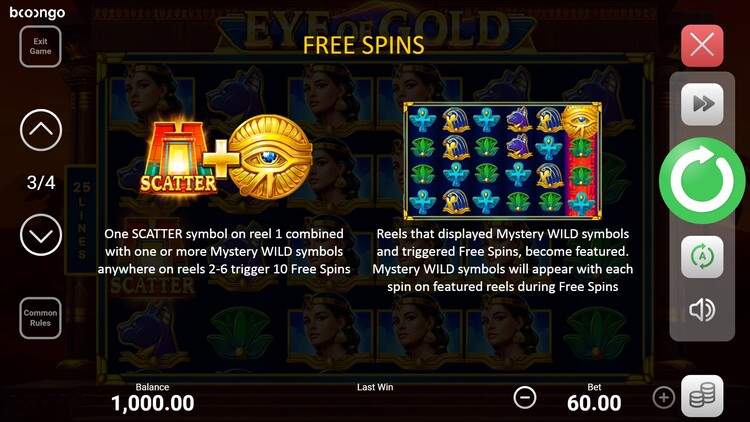Click the Booongo logo
Viewport: 750px width, 422px height.
(37, 12)
